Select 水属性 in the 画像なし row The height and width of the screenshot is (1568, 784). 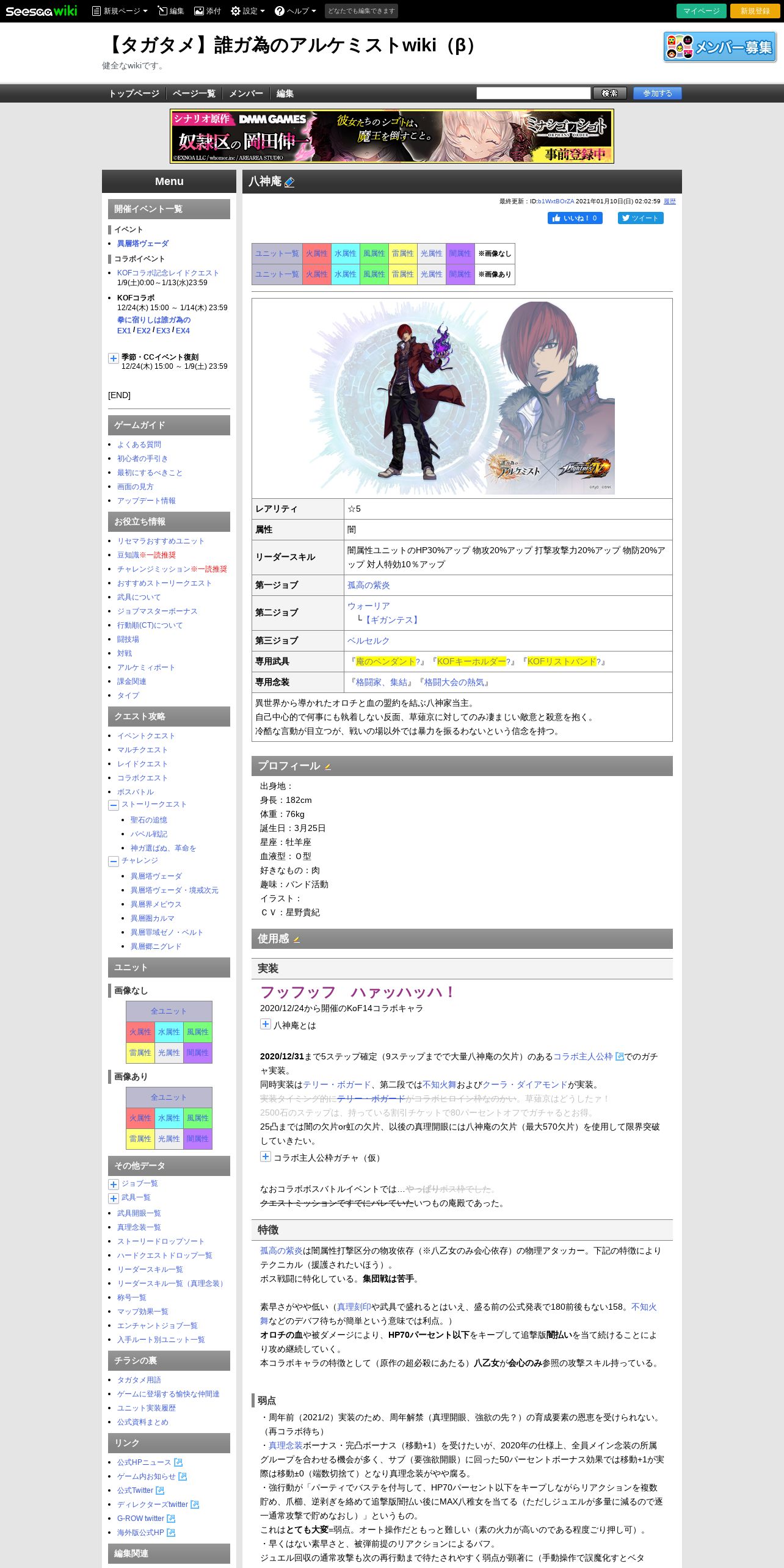click(x=345, y=253)
